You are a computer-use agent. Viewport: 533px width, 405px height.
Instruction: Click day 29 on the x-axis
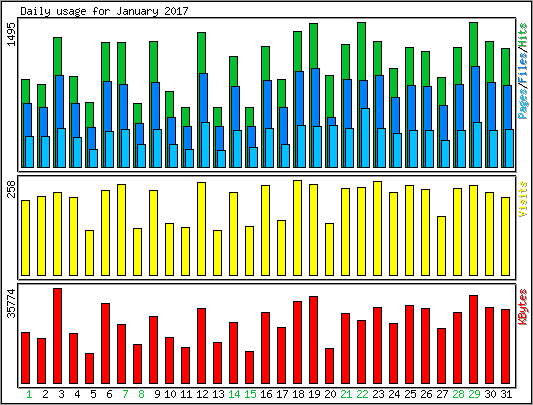(474, 394)
